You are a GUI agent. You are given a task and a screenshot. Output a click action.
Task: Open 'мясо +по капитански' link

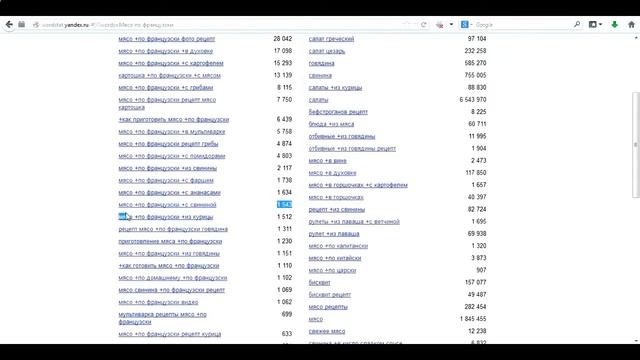pyautogui.click(x=338, y=246)
